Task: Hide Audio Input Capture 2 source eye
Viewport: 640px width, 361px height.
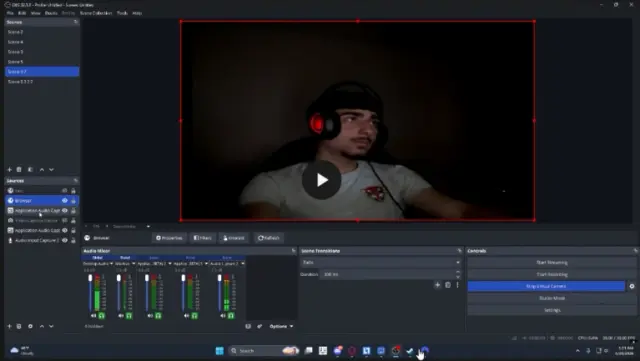Action: click(64, 241)
